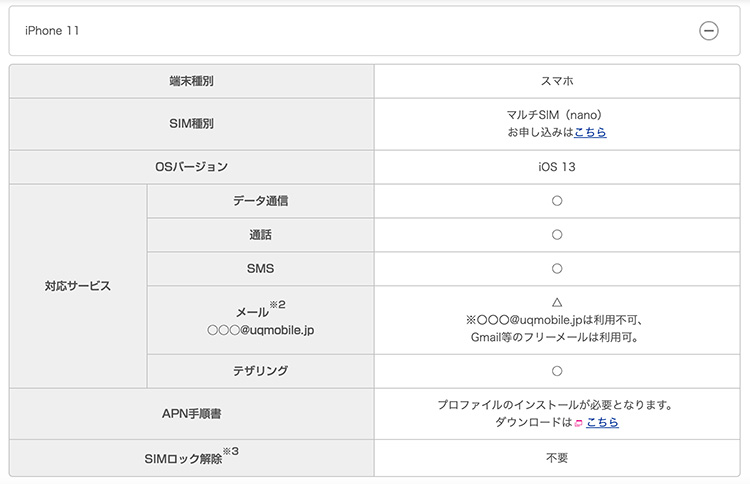Select the OSバージョン header cell
Viewport: 750px width, 484px height.
point(191,167)
